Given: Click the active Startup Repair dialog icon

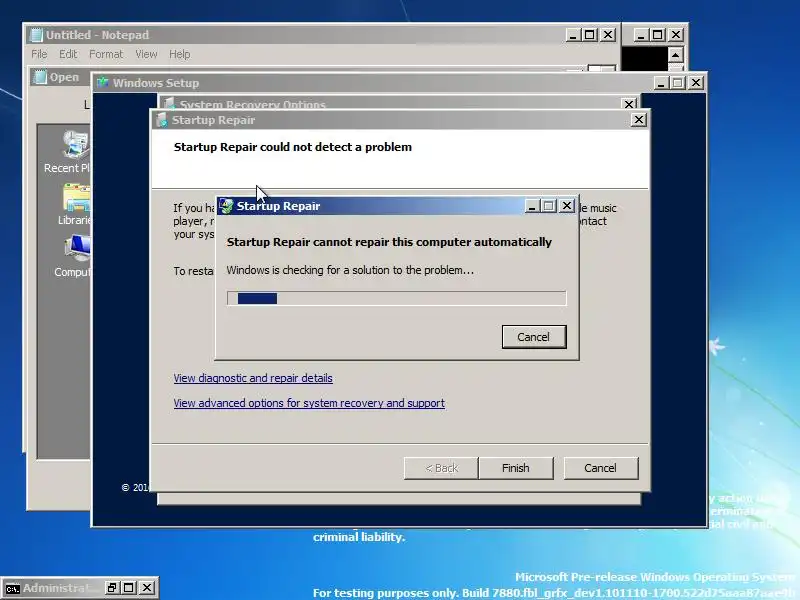Looking at the screenshot, I should pyautogui.click(x=226, y=206).
